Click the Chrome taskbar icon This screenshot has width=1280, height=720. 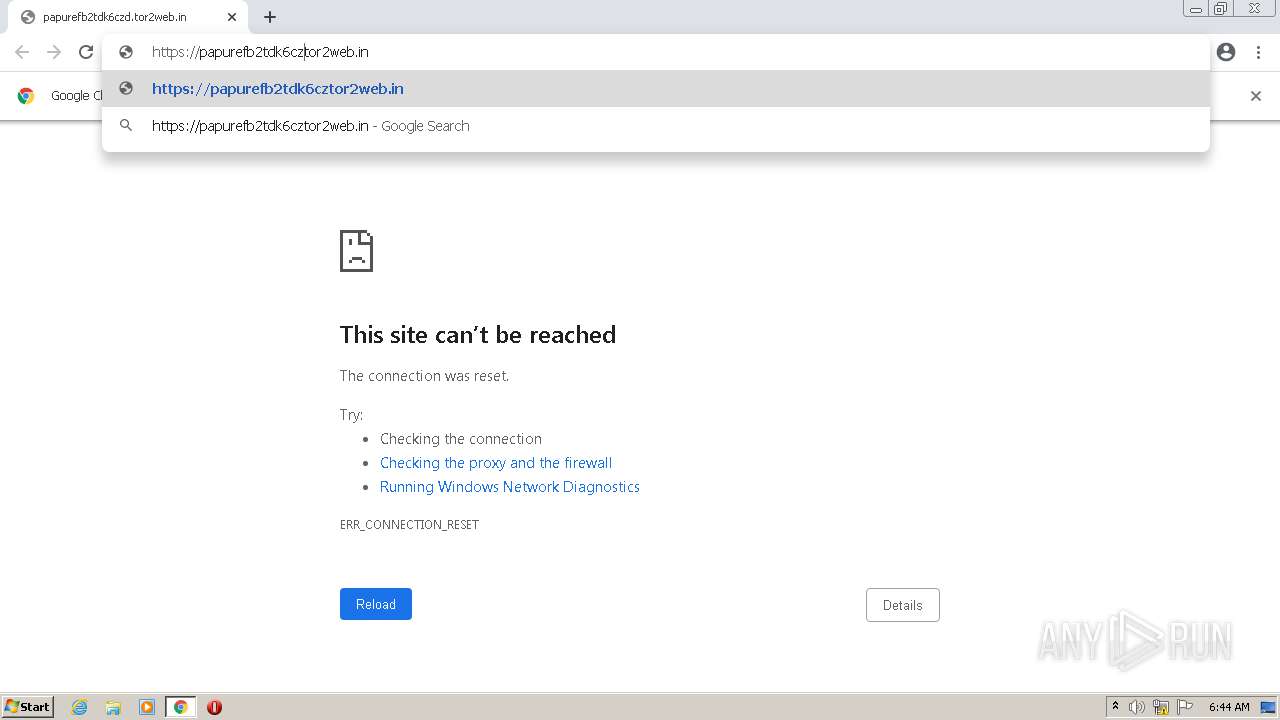point(180,707)
